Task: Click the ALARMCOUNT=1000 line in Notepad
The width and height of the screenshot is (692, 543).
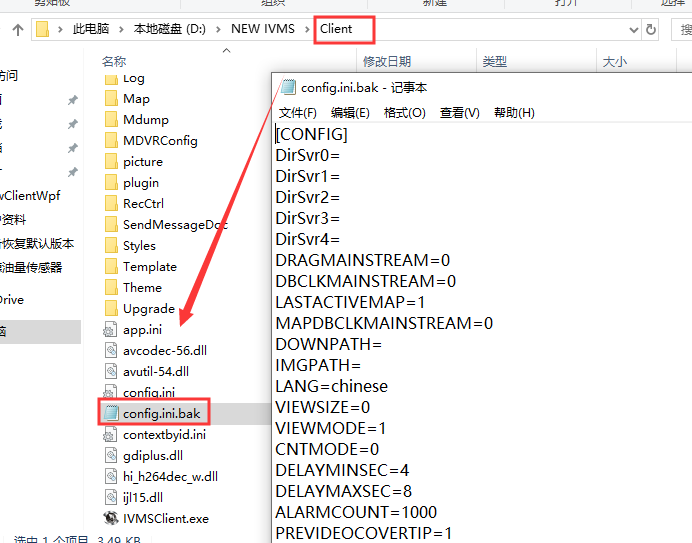Action: pyautogui.click(x=356, y=512)
